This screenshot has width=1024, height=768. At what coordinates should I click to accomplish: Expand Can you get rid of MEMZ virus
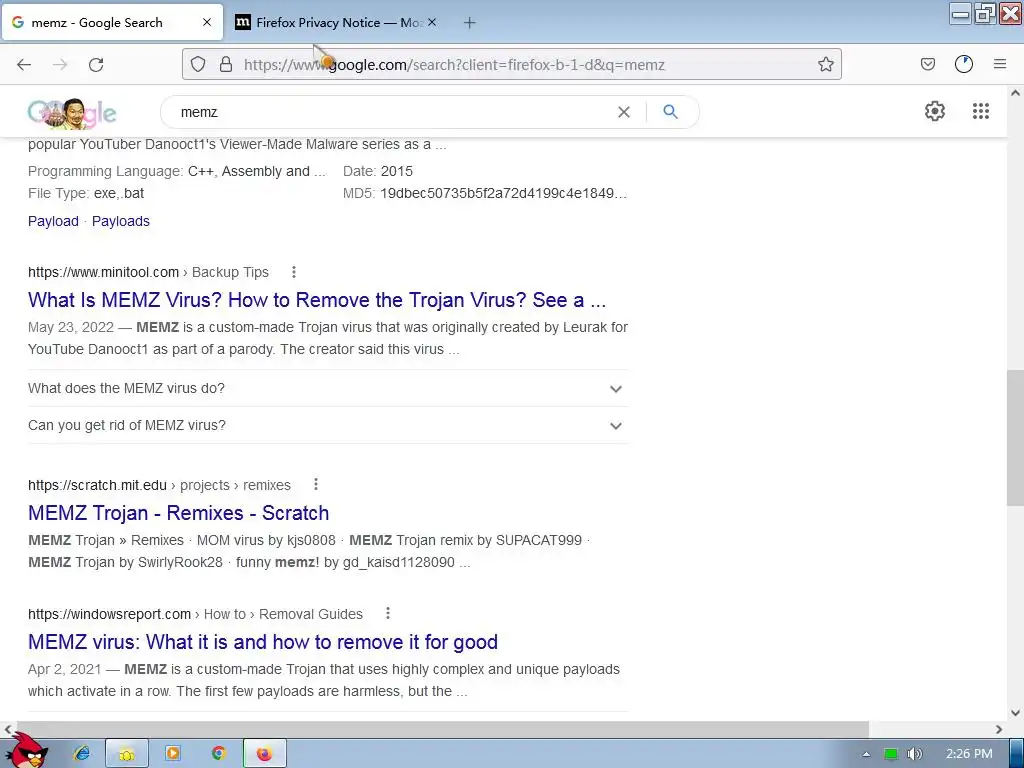coord(328,426)
